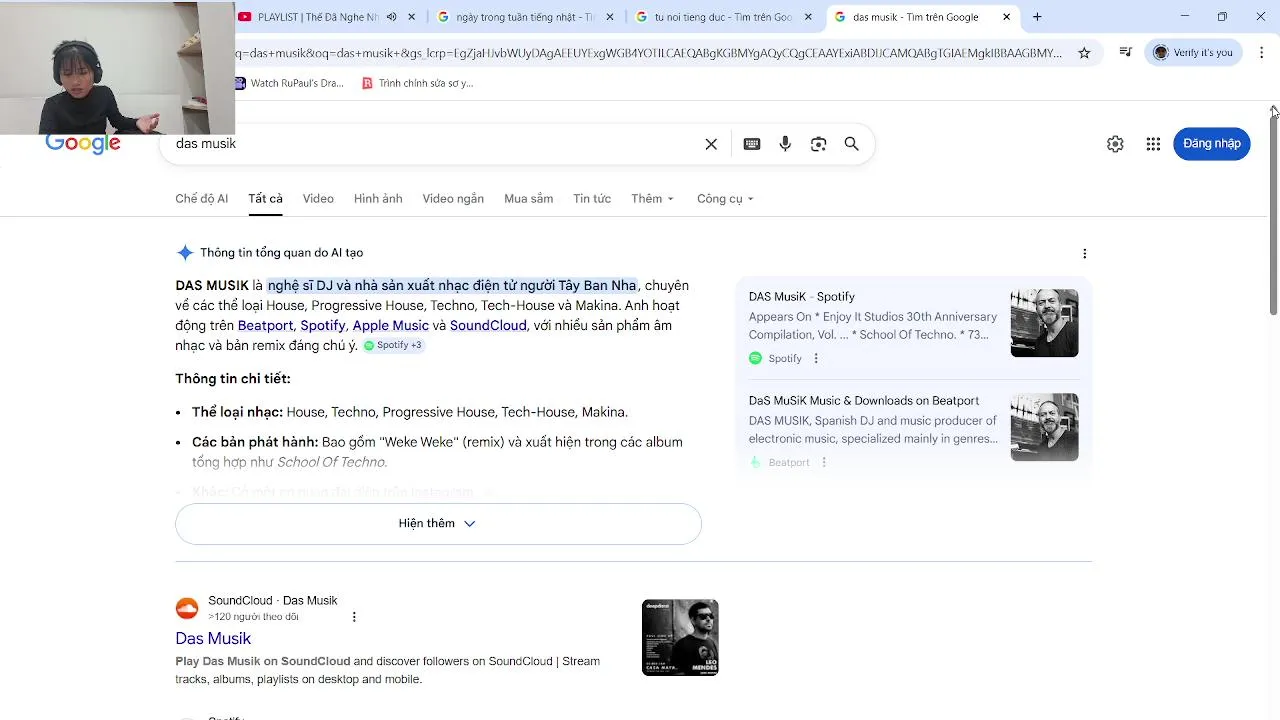Close the 'ngày trong tuần tiếng nhật' tab
Image resolution: width=1280 pixels, height=720 pixels.
[609, 17]
